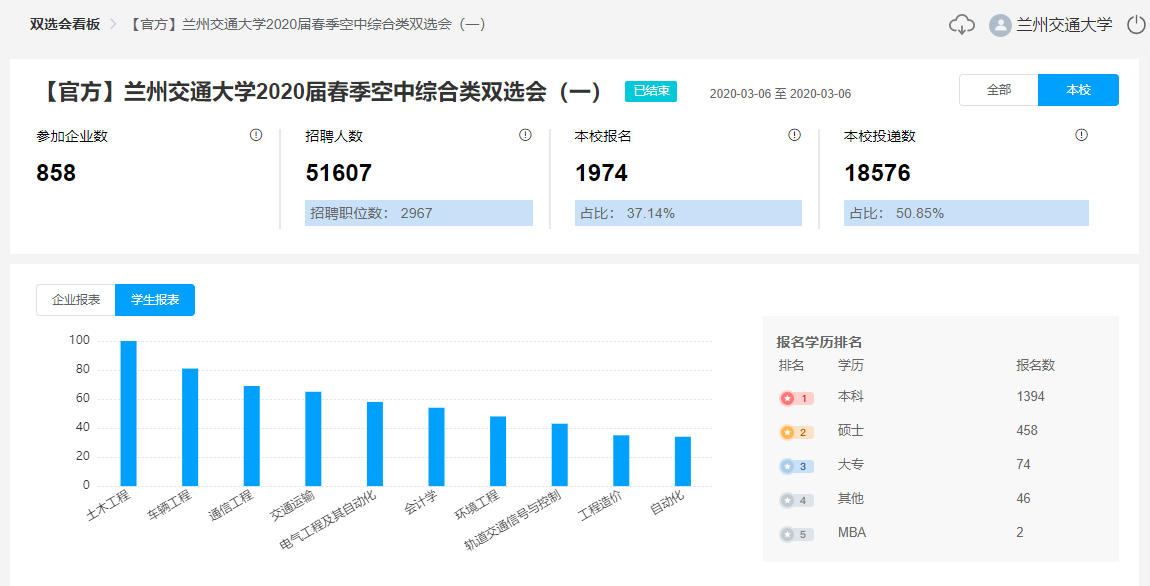Switch data scope to 全部
Viewport: 1150px width, 586px height.
click(998, 90)
